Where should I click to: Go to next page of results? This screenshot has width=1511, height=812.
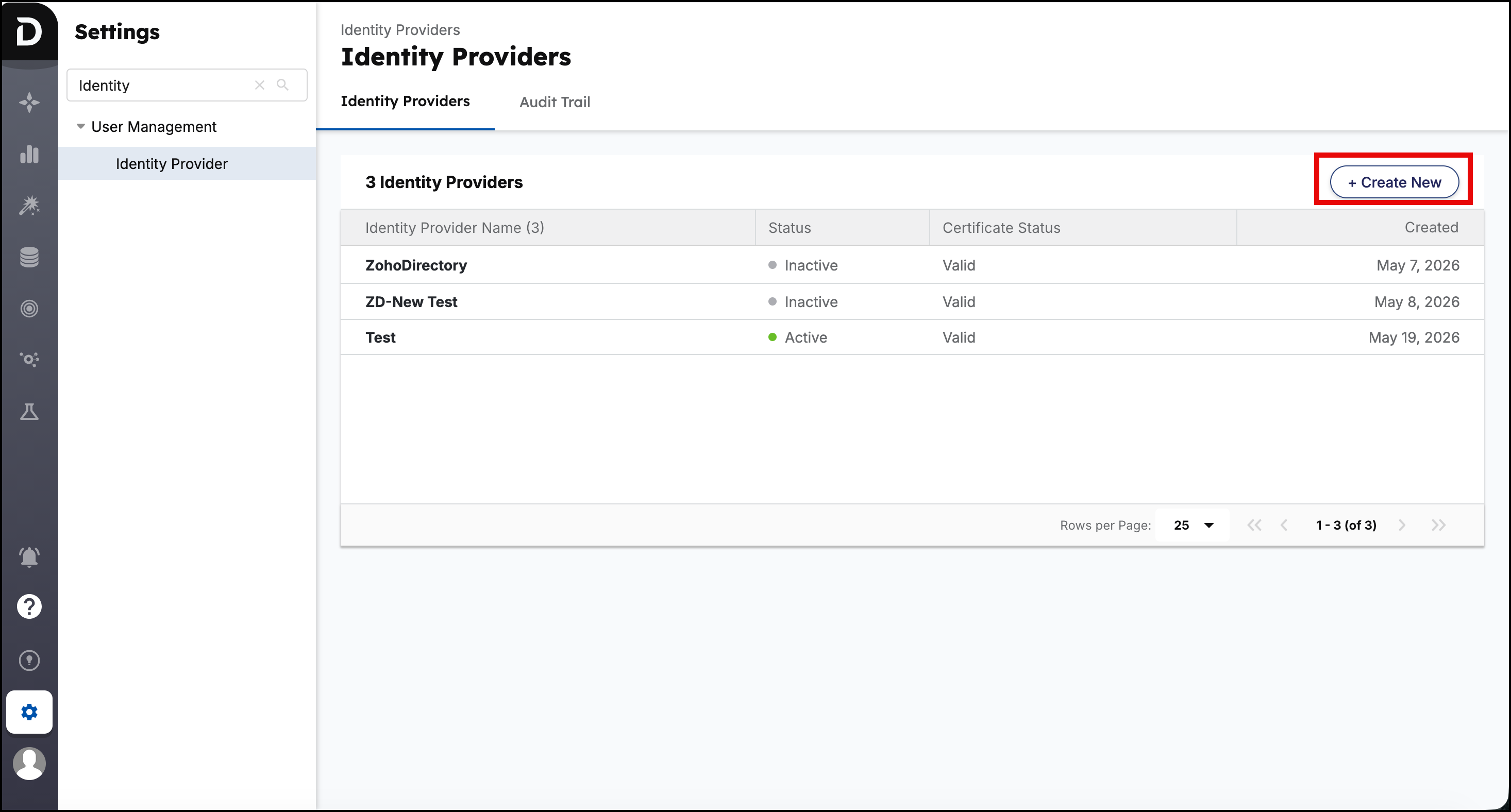(1402, 526)
